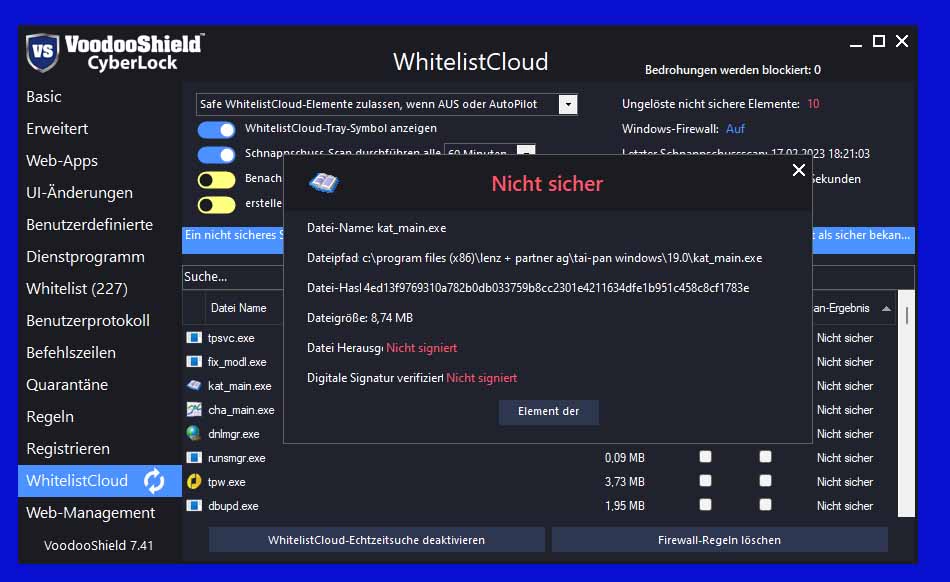This screenshot has height=582, width=950.
Task: Select the fix_modl.exe file icon
Action: (194, 362)
